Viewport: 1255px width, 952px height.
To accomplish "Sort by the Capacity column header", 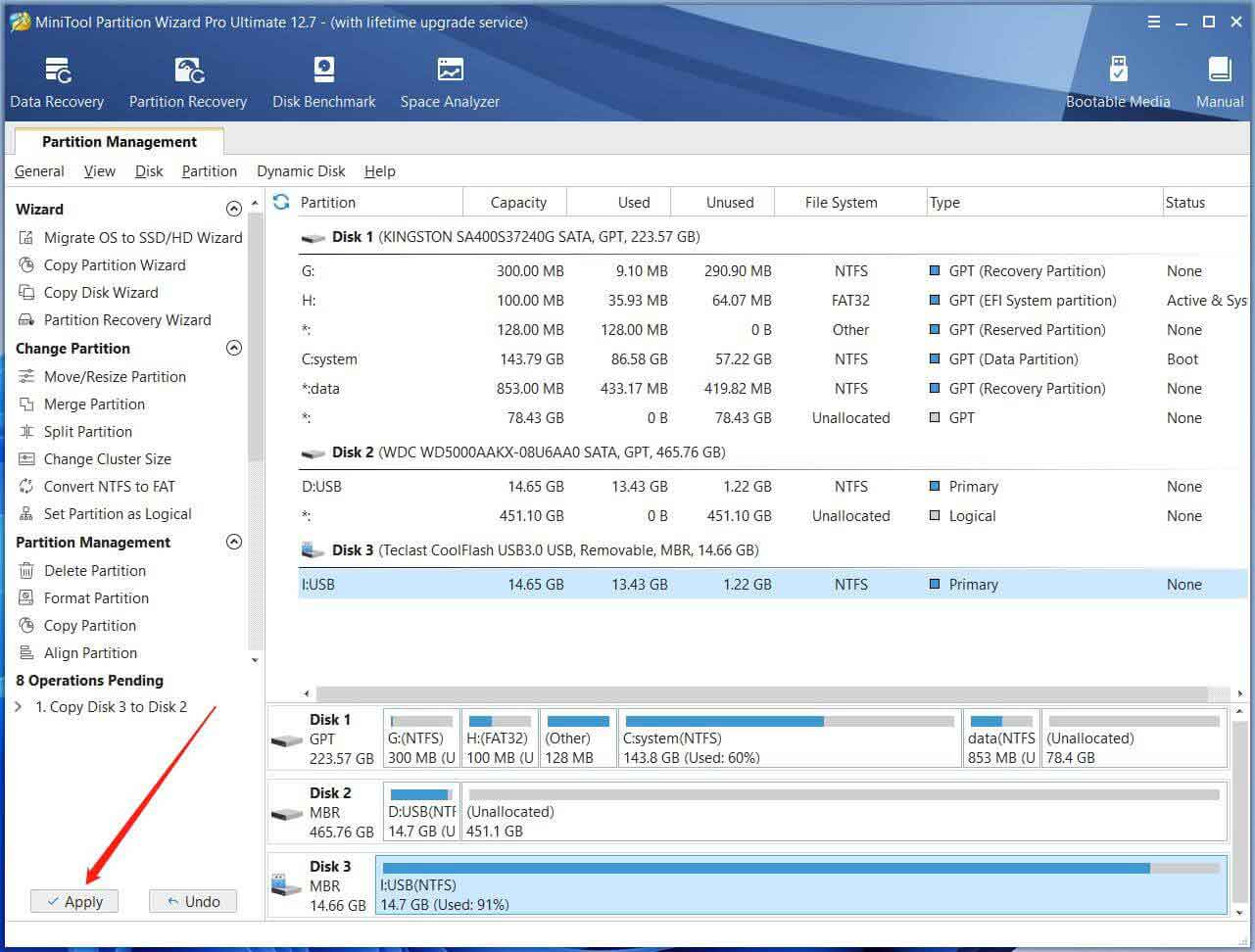I will 515,202.
